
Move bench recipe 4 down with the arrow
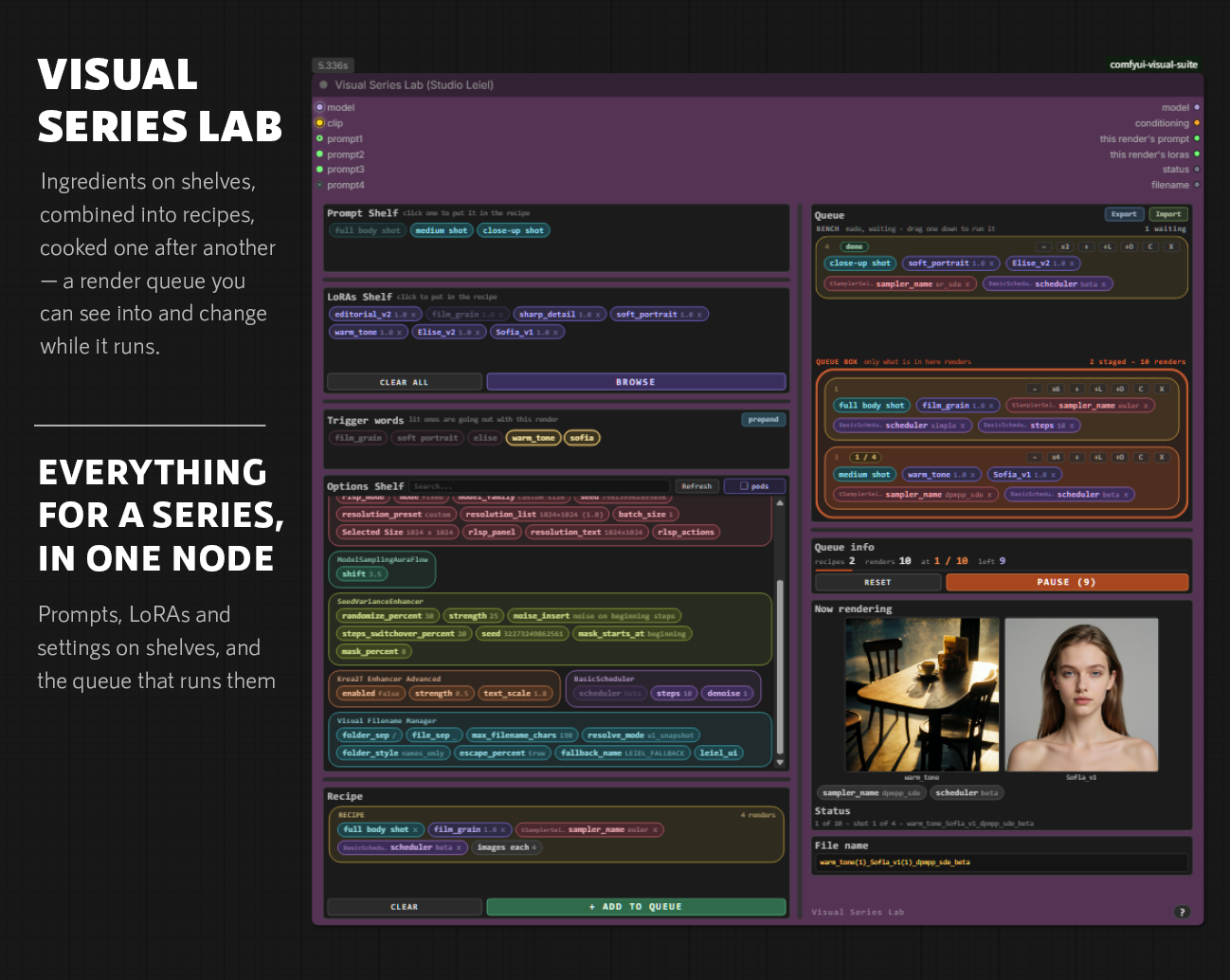pyautogui.click(x=1086, y=246)
